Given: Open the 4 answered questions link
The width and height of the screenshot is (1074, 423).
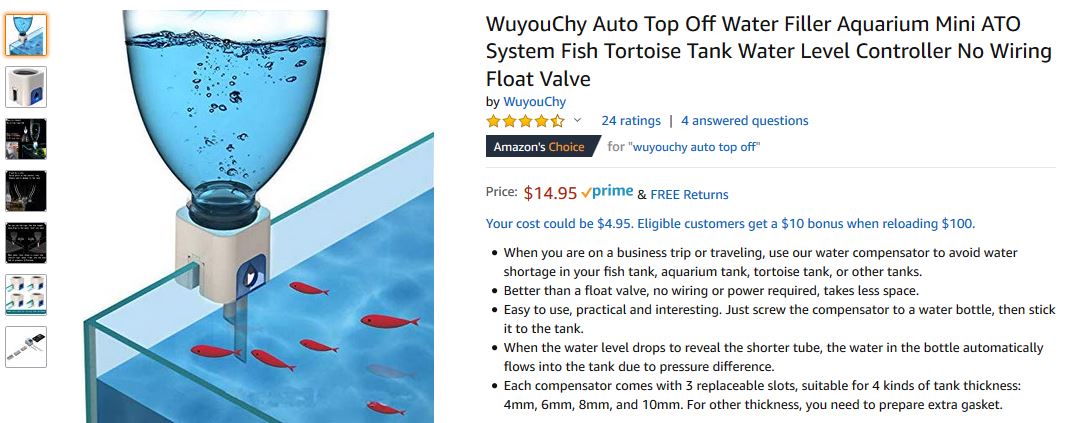Looking at the screenshot, I should tap(744, 121).
